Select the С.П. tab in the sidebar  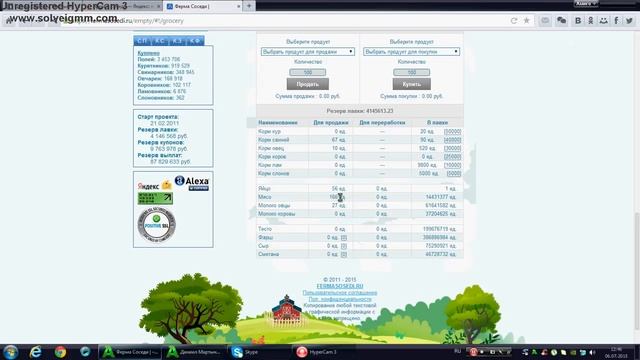tap(142, 41)
